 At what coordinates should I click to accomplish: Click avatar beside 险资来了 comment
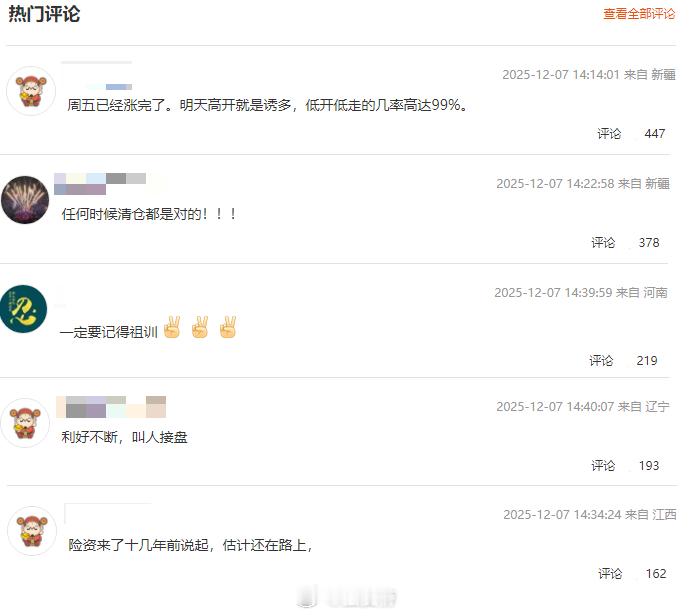[32, 531]
